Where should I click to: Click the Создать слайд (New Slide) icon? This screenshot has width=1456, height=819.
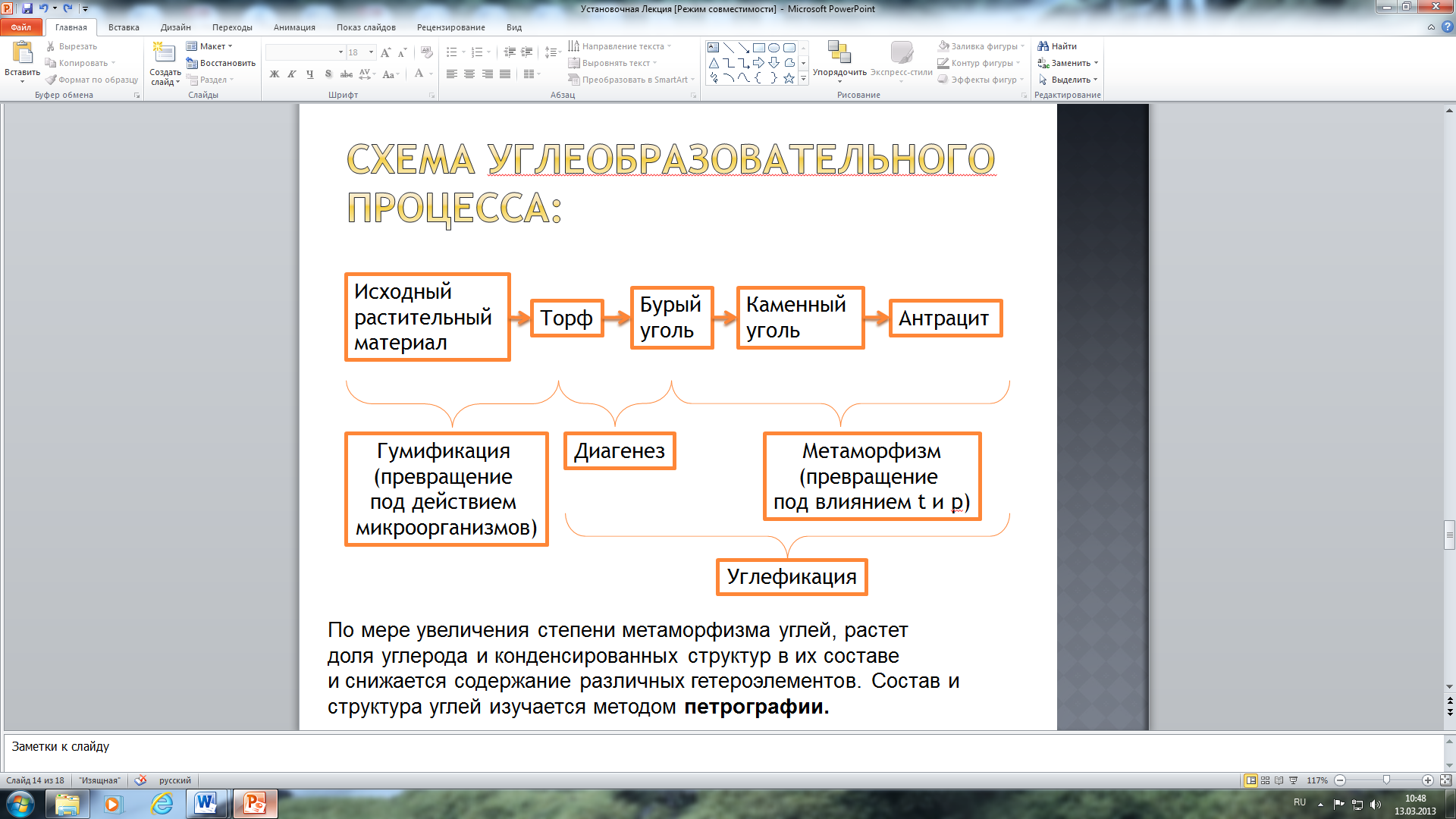click(x=164, y=52)
